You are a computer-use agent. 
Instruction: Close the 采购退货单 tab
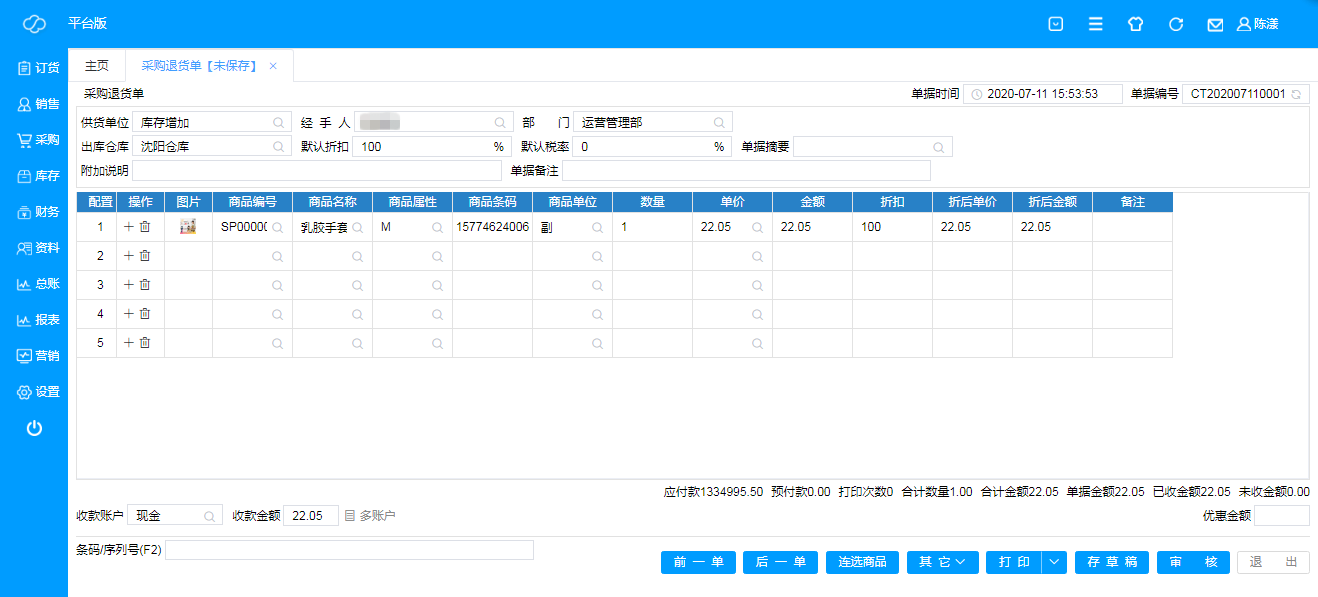click(273, 66)
